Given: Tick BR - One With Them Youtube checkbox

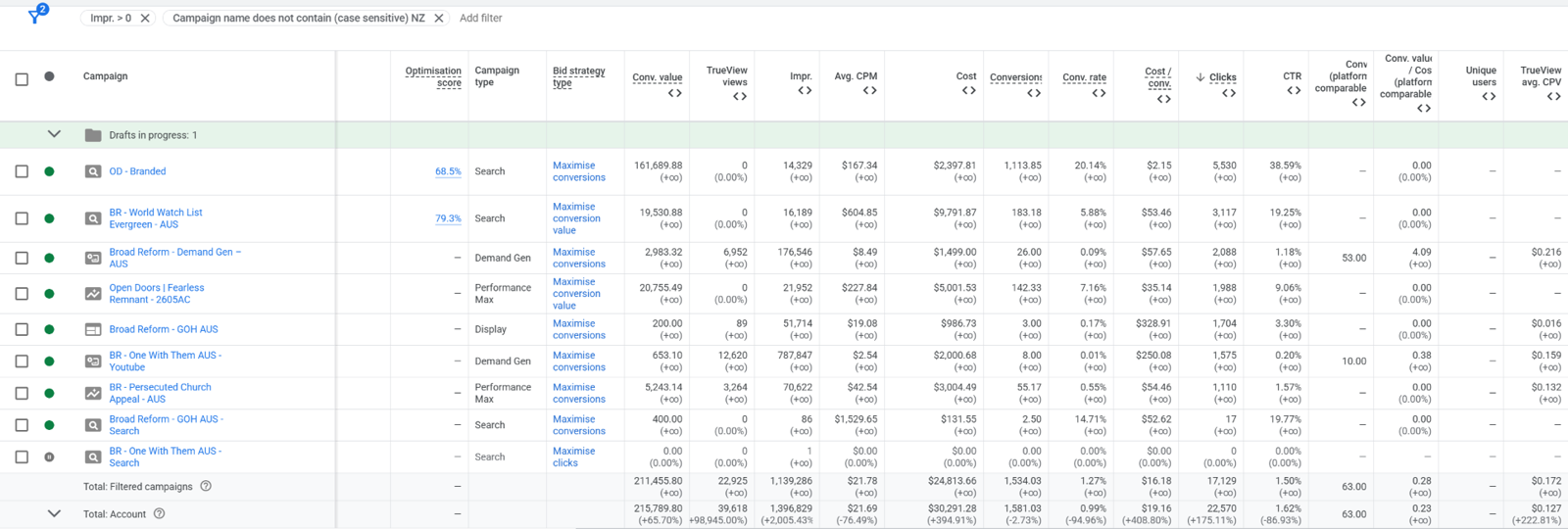Looking at the screenshot, I should [22, 361].
